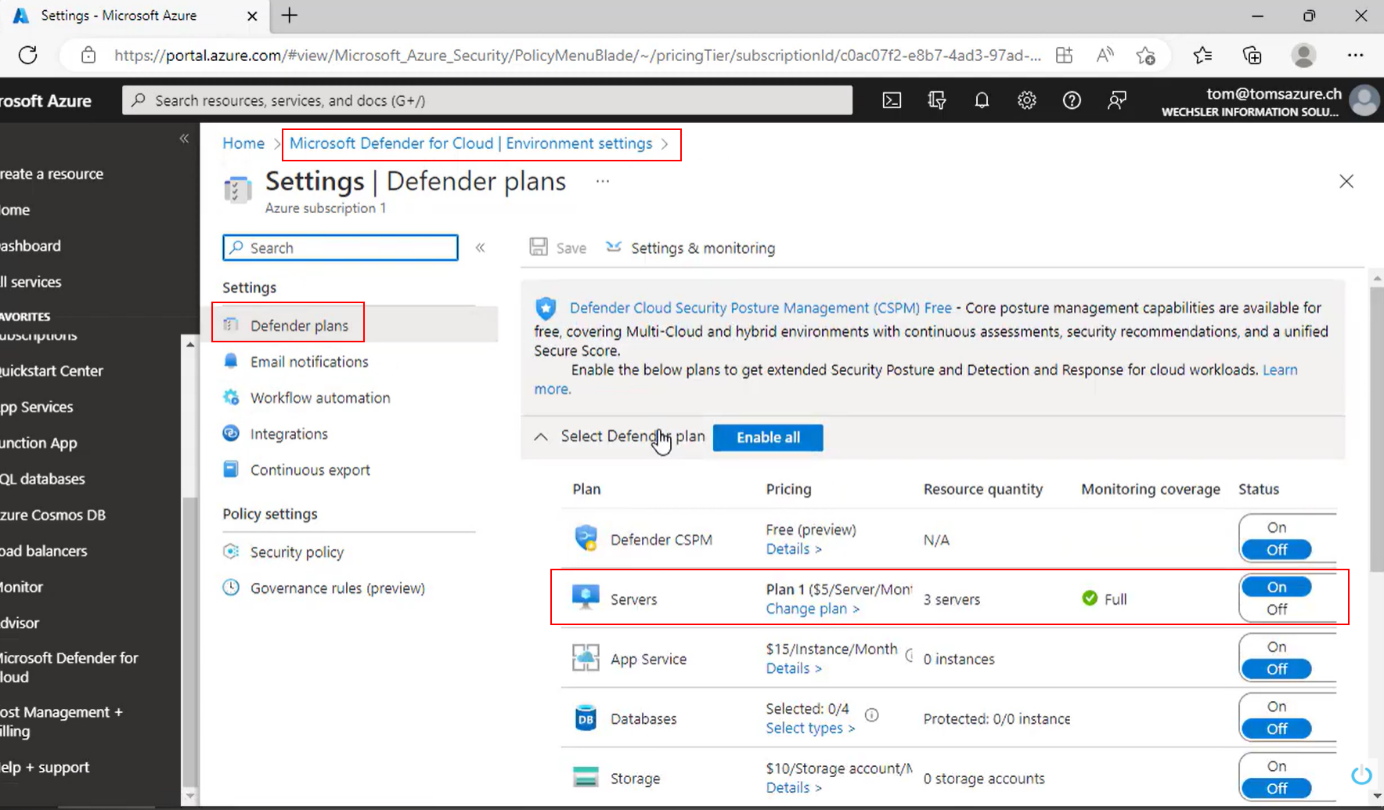Click Select types link for Databases
Screen dimensions: 1384x810
[810, 728]
